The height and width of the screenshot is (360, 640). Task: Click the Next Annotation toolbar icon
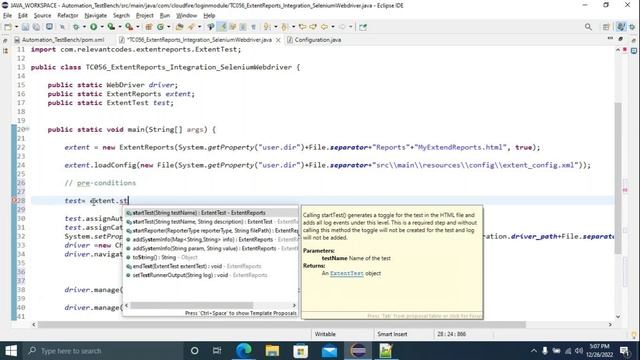[x=267, y=27]
